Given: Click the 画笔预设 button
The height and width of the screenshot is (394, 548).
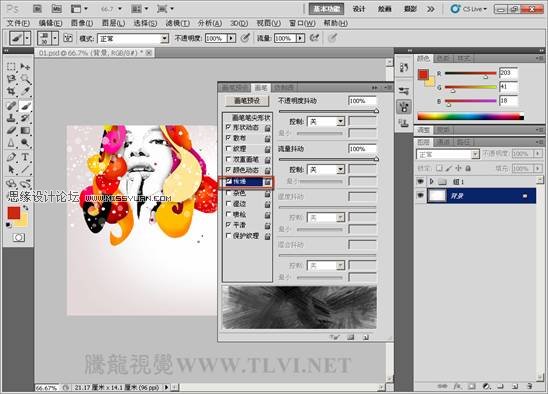Looking at the screenshot, I should click(x=247, y=101).
